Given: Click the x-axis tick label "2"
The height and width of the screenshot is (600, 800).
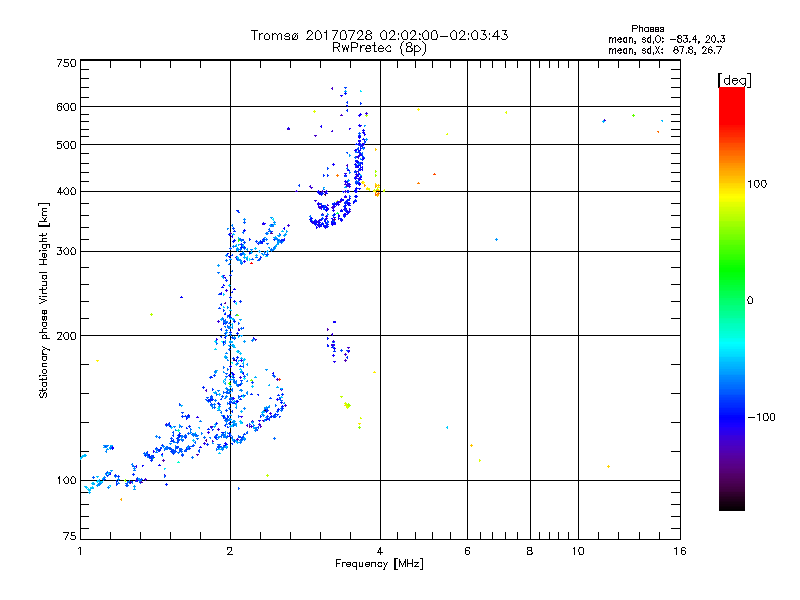Looking at the screenshot, I should pyautogui.click(x=230, y=551).
